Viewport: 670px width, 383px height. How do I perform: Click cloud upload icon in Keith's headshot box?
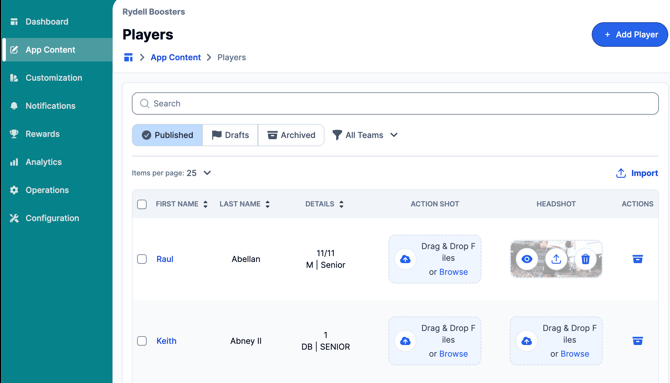(526, 341)
